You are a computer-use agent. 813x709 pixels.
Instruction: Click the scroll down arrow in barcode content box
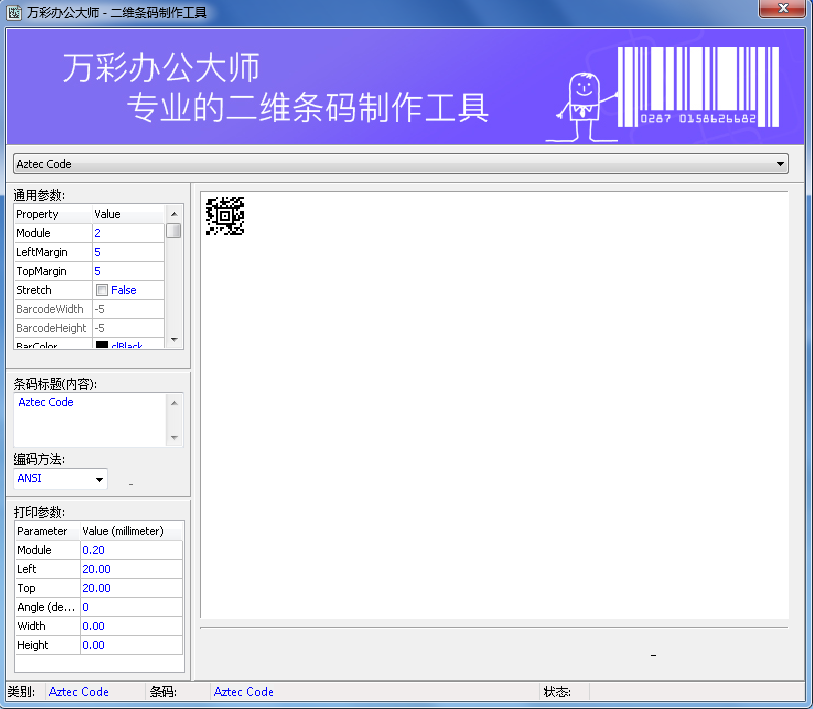pyautogui.click(x=175, y=437)
